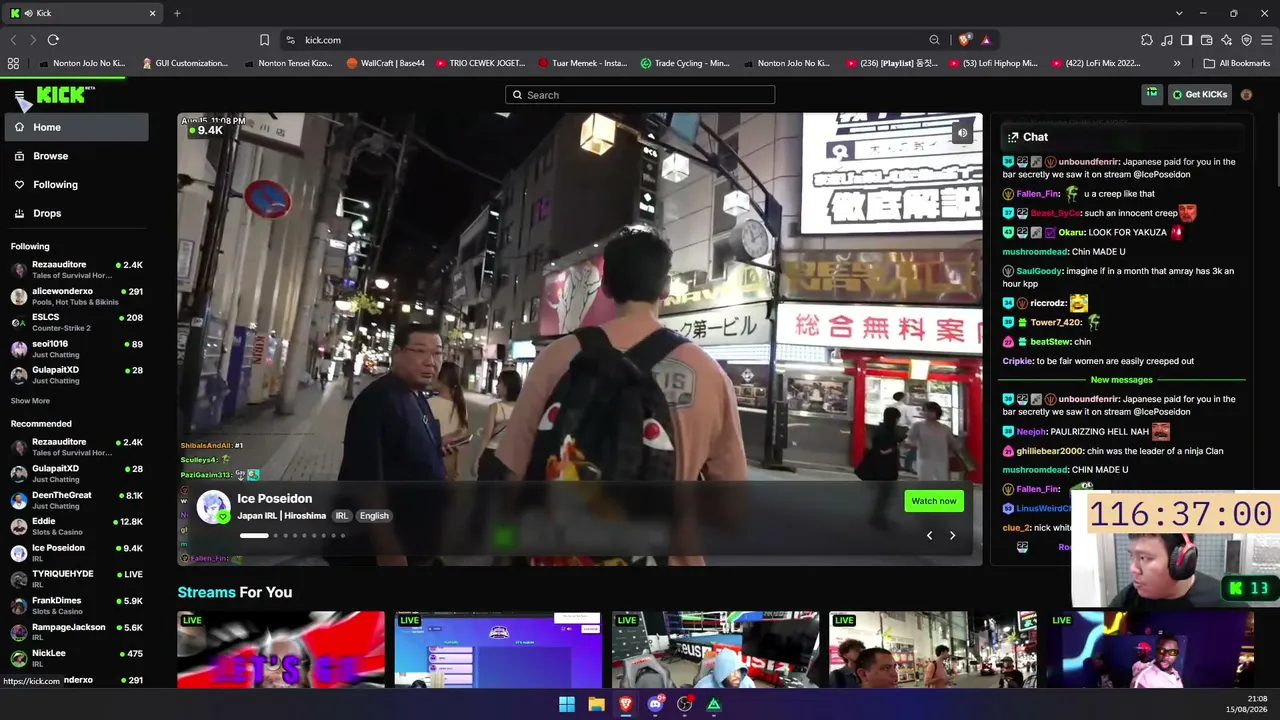Click the Watch now button
1280x720 pixels.
point(934,501)
